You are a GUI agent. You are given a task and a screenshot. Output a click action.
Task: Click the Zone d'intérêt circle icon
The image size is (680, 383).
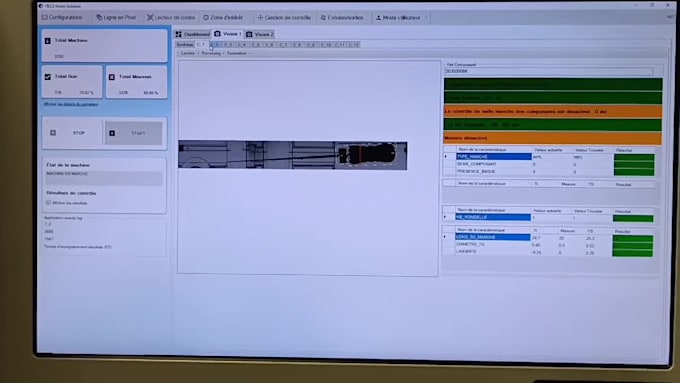coord(206,18)
